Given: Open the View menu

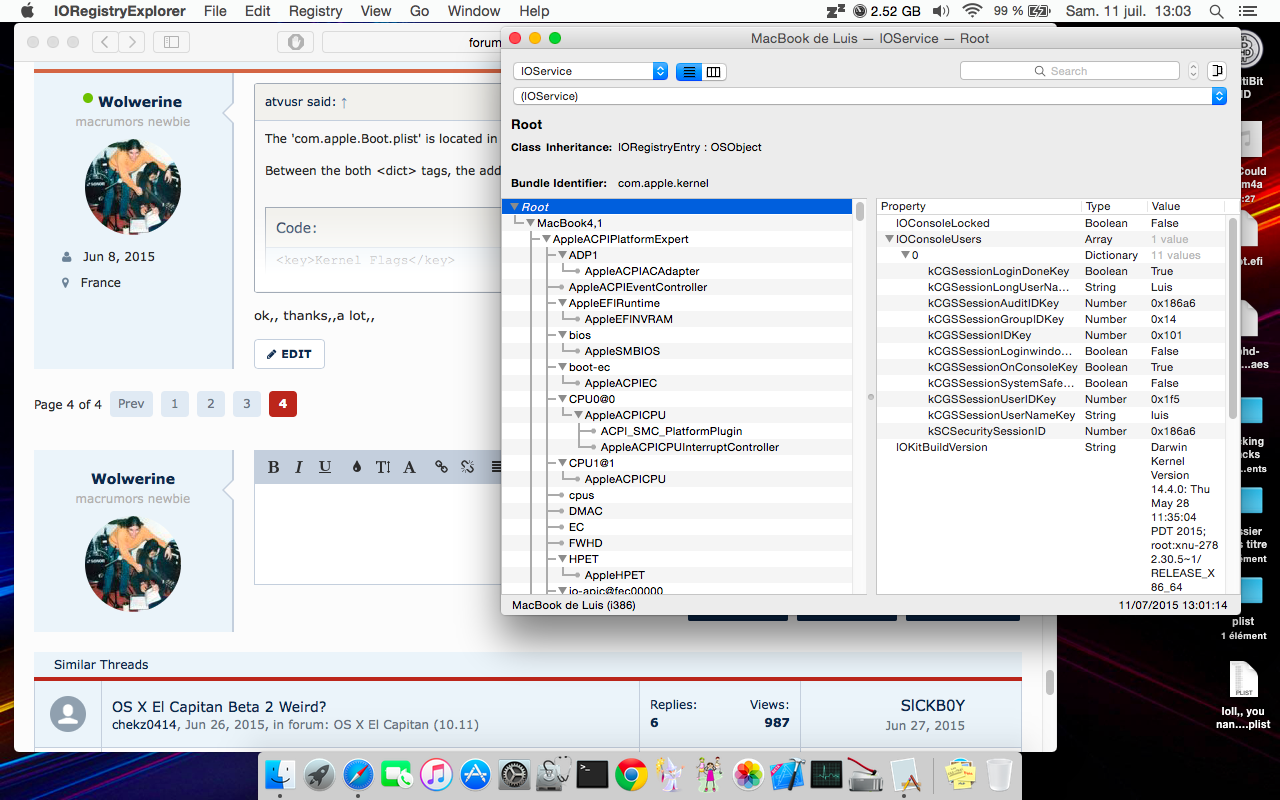Looking at the screenshot, I should 376,11.
